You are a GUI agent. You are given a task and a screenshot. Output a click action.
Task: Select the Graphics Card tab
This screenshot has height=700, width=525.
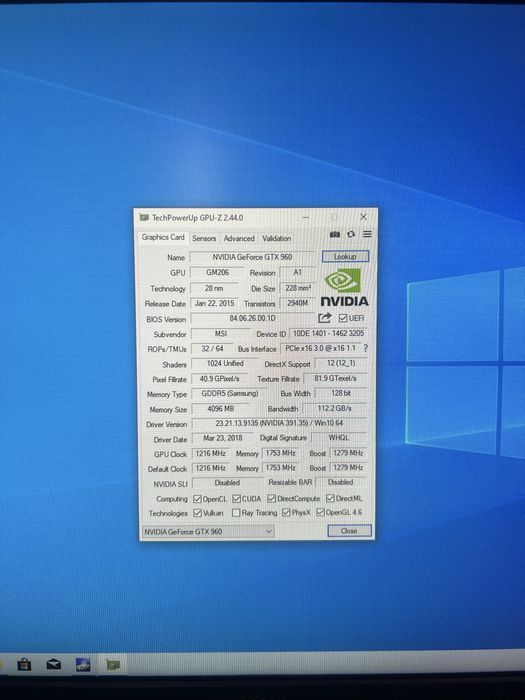[x=163, y=237]
